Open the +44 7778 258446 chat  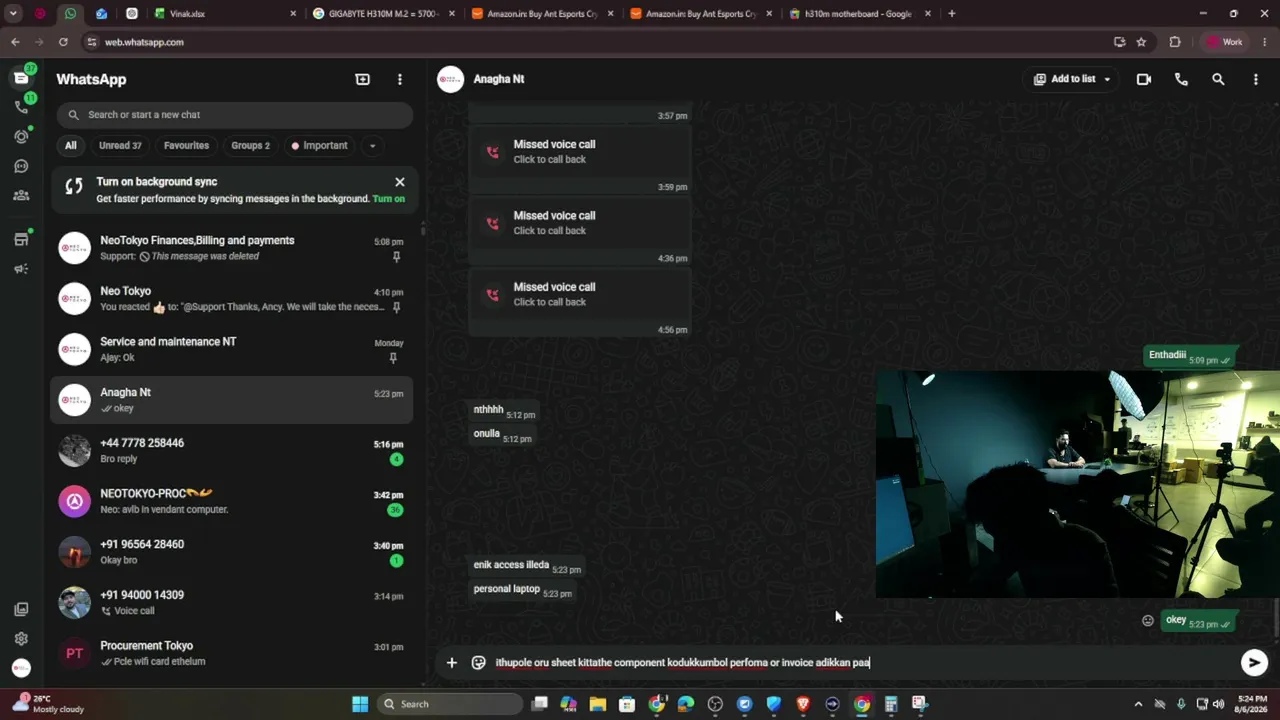[232, 451]
